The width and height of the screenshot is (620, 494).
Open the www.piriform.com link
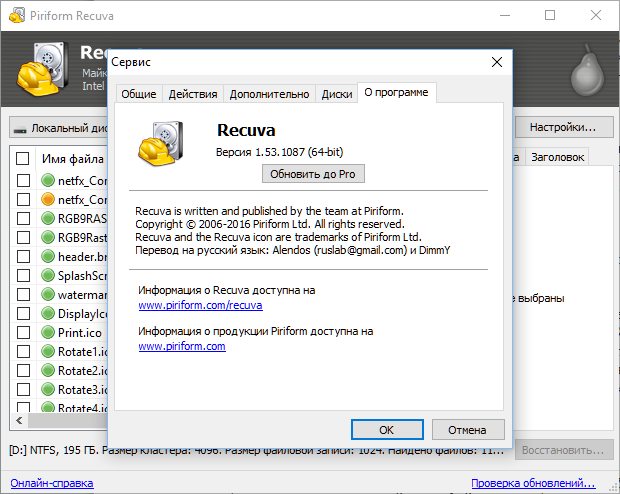(x=182, y=346)
